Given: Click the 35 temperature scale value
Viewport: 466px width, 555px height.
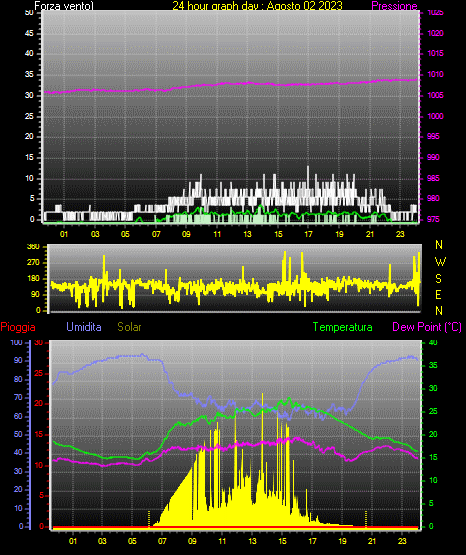Looking at the screenshot, I should (433, 365).
